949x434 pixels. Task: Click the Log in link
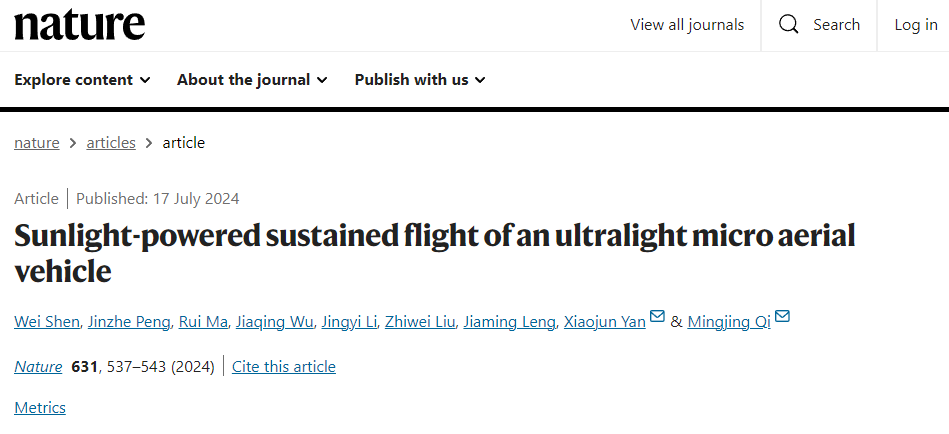915,25
